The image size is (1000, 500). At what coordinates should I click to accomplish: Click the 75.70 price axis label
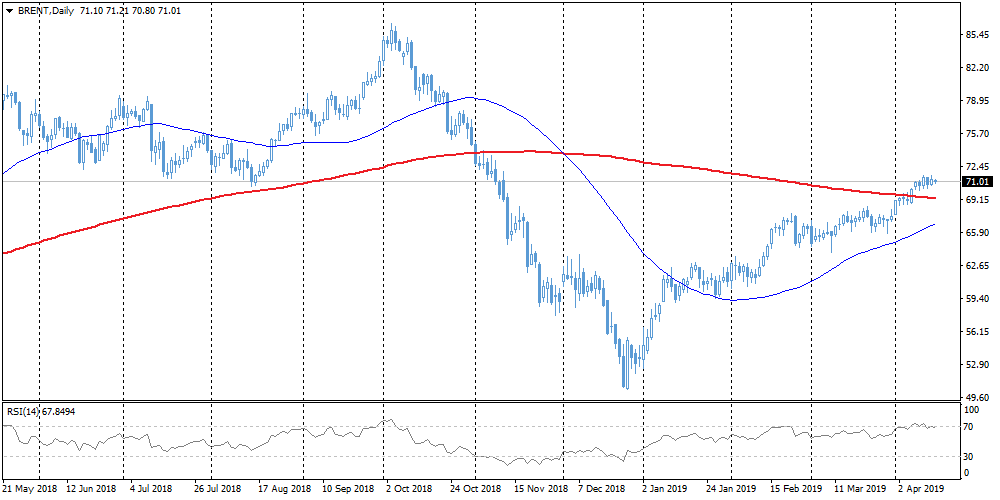coord(977,133)
